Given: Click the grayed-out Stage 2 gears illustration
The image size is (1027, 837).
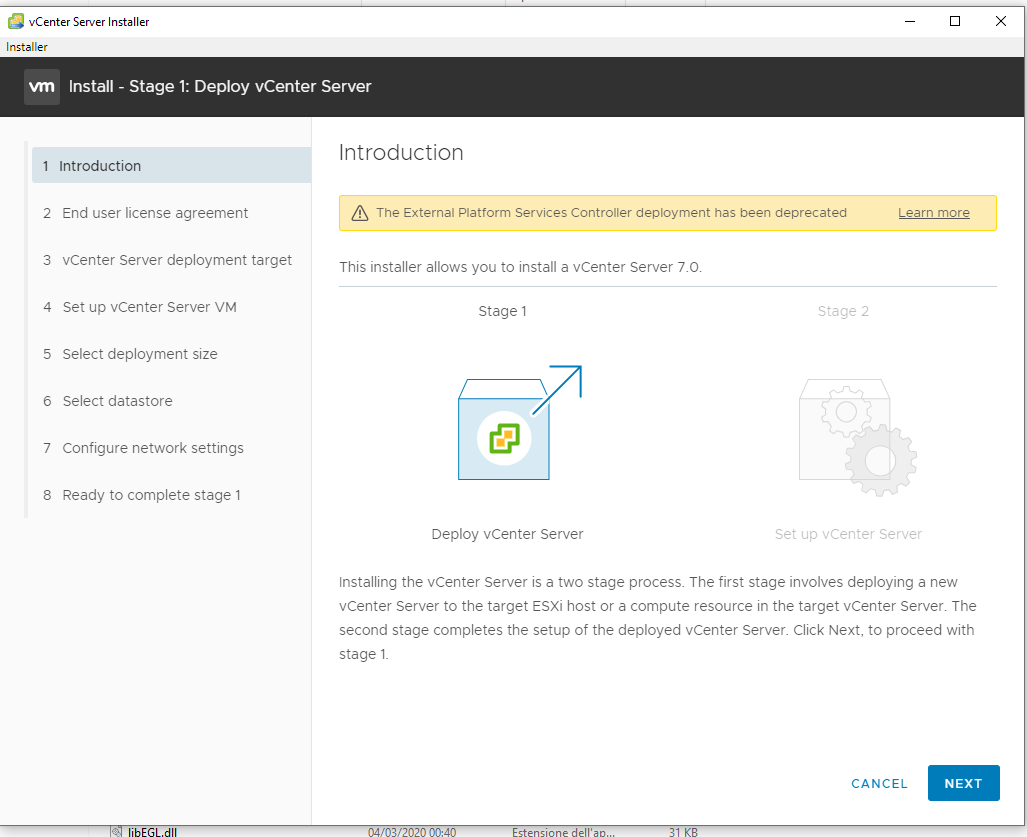Looking at the screenshot, I should 857,437.
